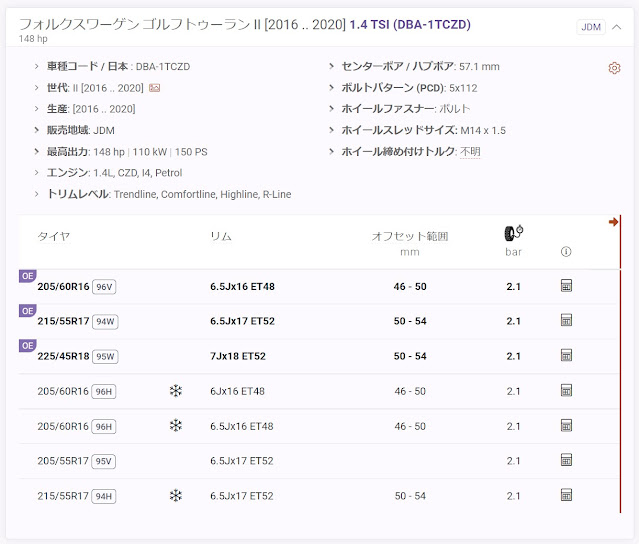Select tire size 205/60R16 in first OE row
This screenshot has height=544, width=639.
click(x=63, y=286)
